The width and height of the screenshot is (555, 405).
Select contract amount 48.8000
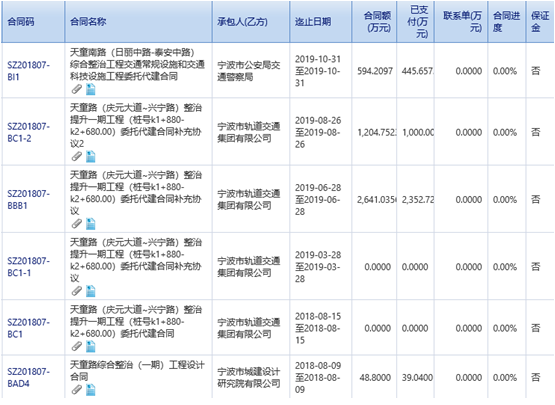tap(375, 378)
